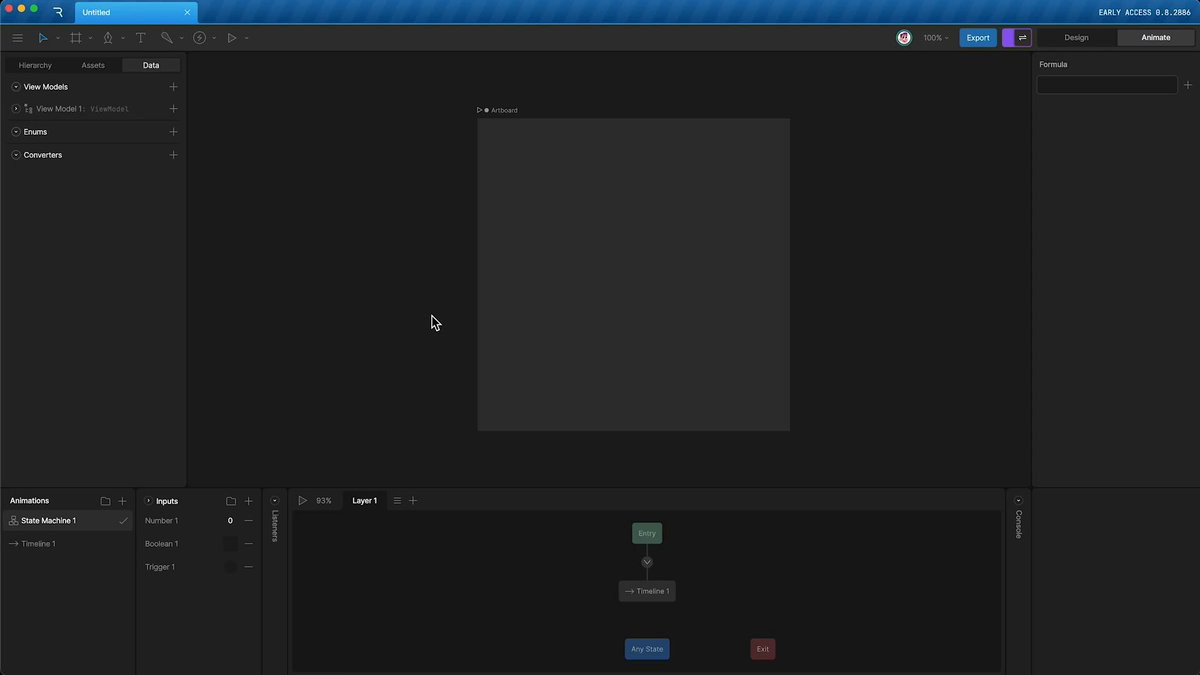Image resolution: width=1200 pixels, height=675 pixels.
Task: Click the user avatar icon
Action: point(904,38)
